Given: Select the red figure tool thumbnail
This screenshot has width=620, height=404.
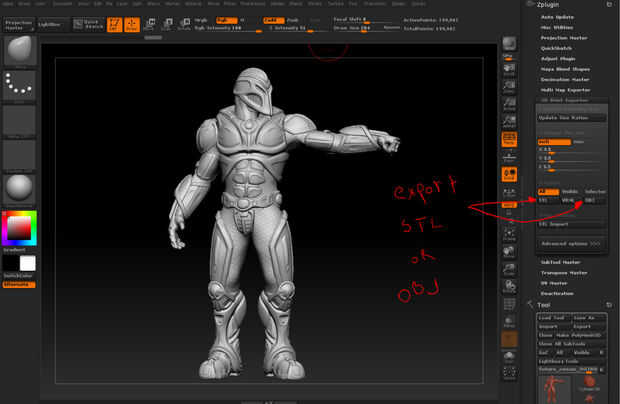Looking at the screenshot, I should (x=554, y=390).
